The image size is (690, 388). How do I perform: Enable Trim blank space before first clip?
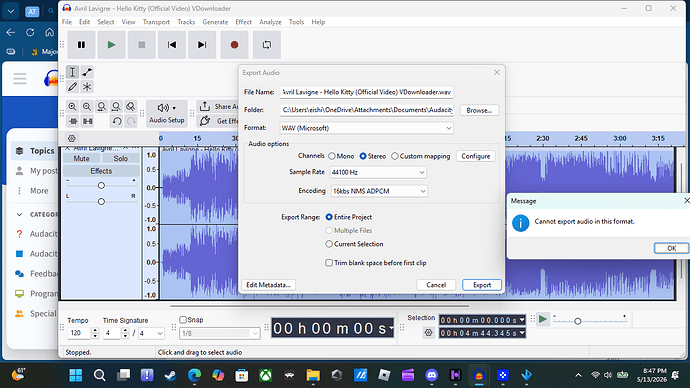pyautogui.click(x=329, y=263)
